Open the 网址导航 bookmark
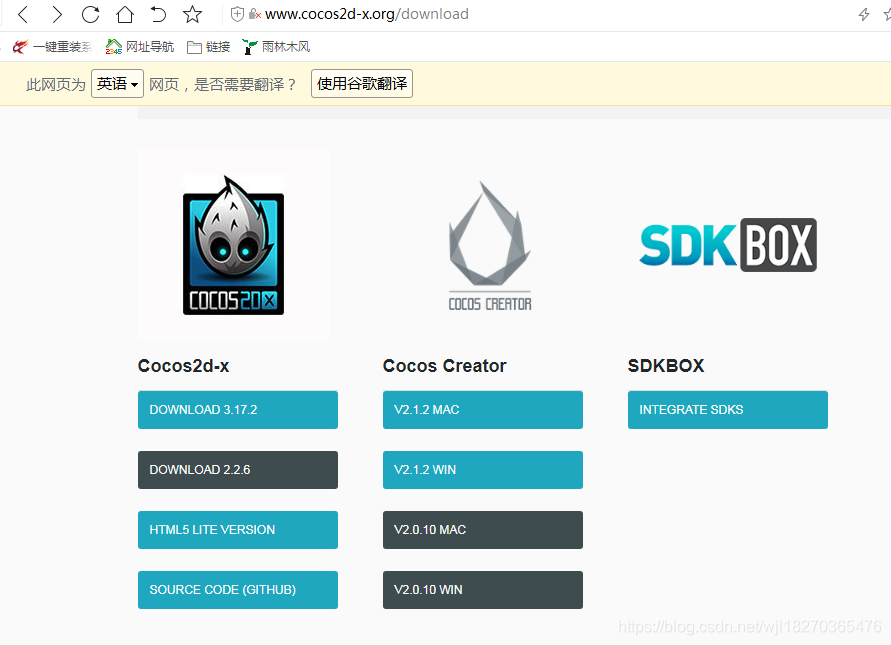The width and height of the screenshot is (891, 645). pyautogui.click(x=139, y=47)
